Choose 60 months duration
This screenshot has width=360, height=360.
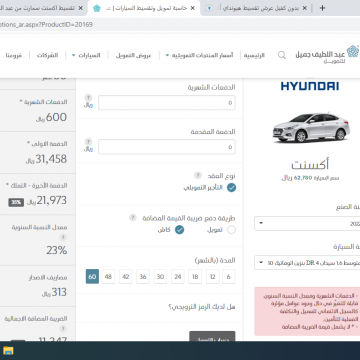click(x=92, y=277)
